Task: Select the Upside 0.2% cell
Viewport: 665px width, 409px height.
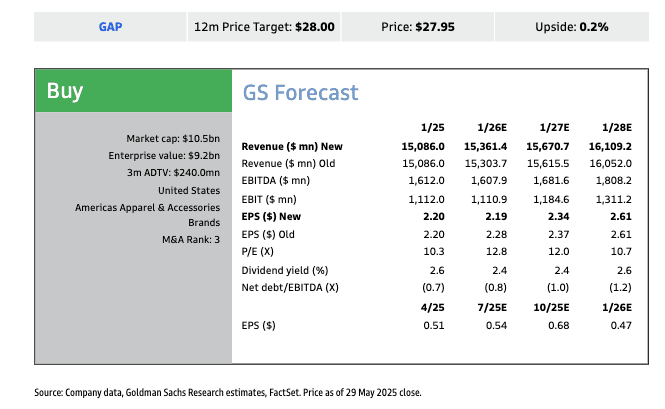Action: coord(572,26)
